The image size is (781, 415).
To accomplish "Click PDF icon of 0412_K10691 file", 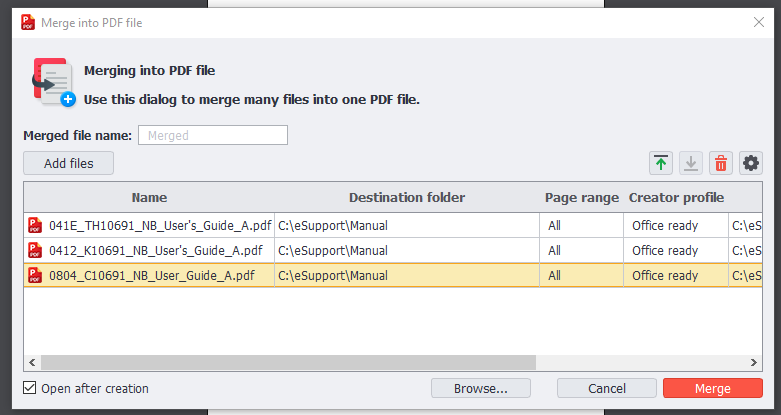I will coord(36,250).
